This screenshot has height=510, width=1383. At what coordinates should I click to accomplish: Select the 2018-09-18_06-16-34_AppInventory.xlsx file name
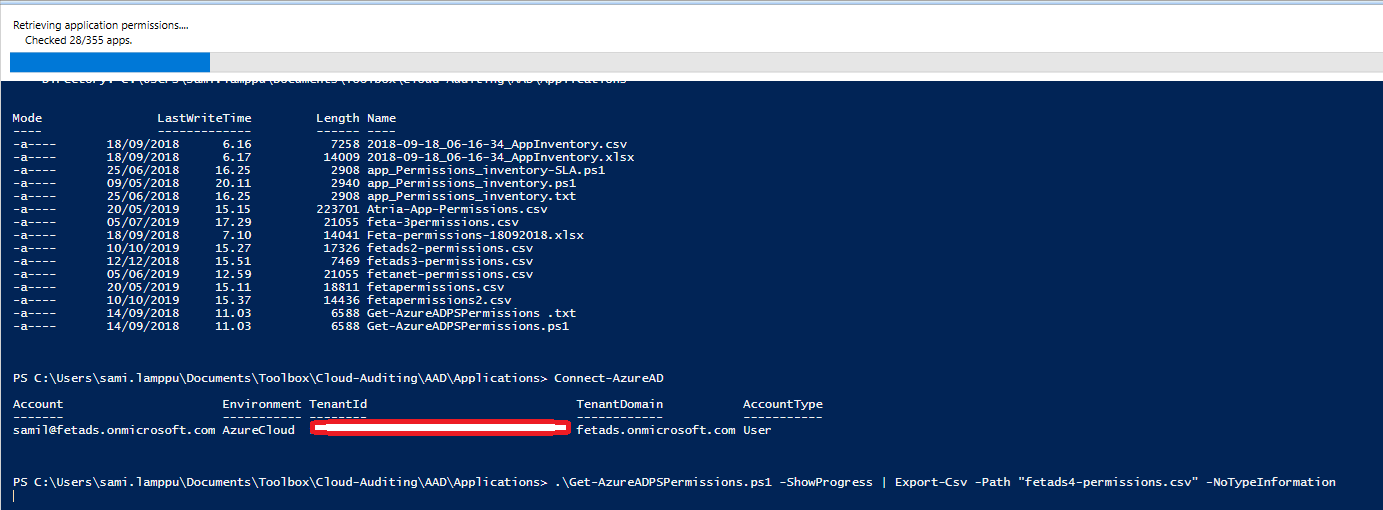(x=500, y=158)
